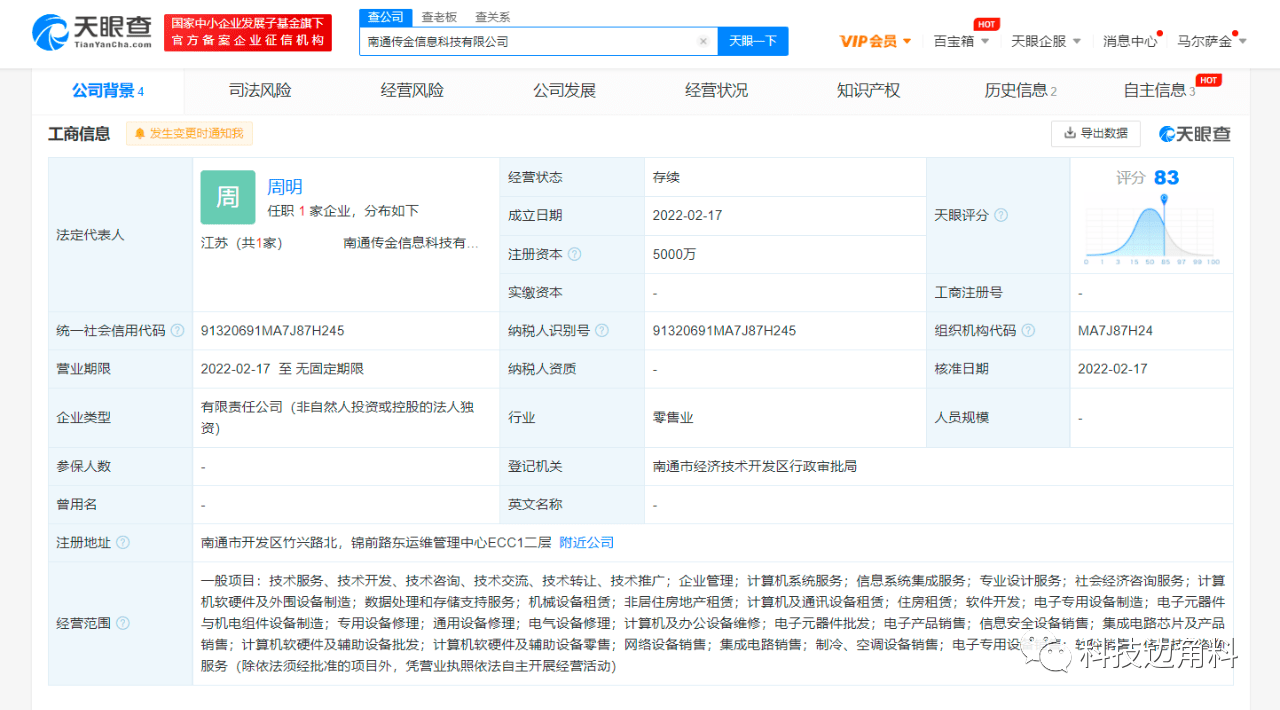The width and height of the screenshot is (1280, 710).
Task: Click the company name search input field
Action: [528, 41]
